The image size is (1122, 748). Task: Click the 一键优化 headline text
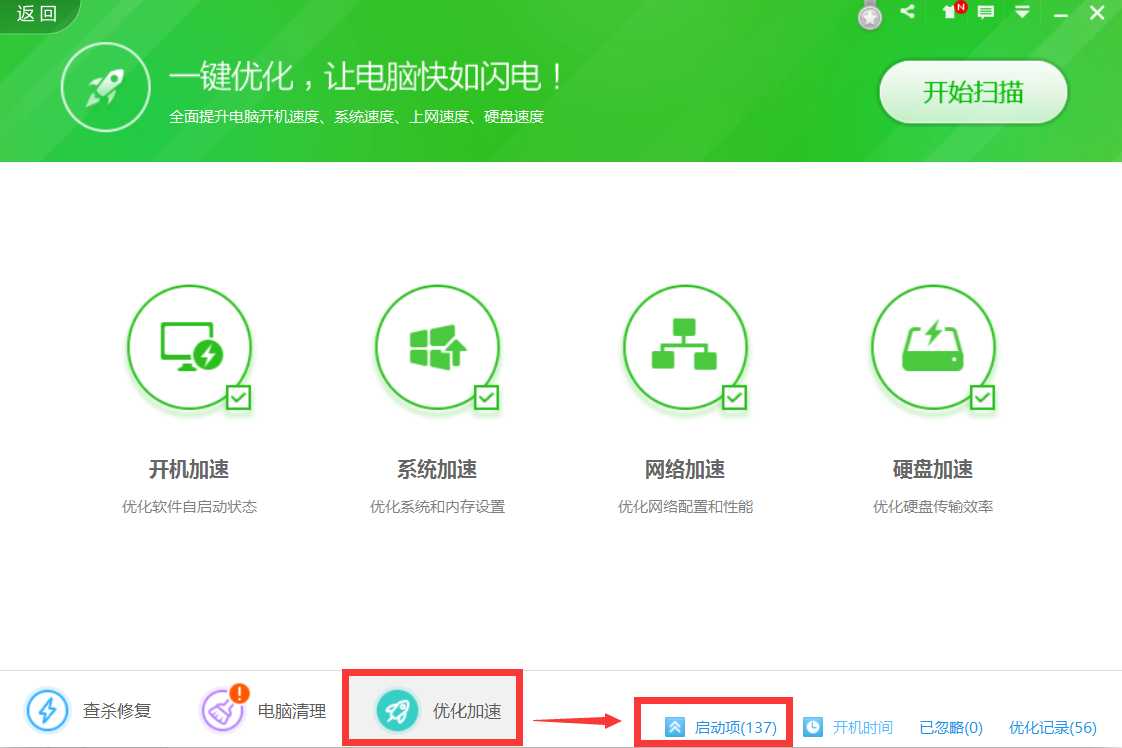pos(366,77)
